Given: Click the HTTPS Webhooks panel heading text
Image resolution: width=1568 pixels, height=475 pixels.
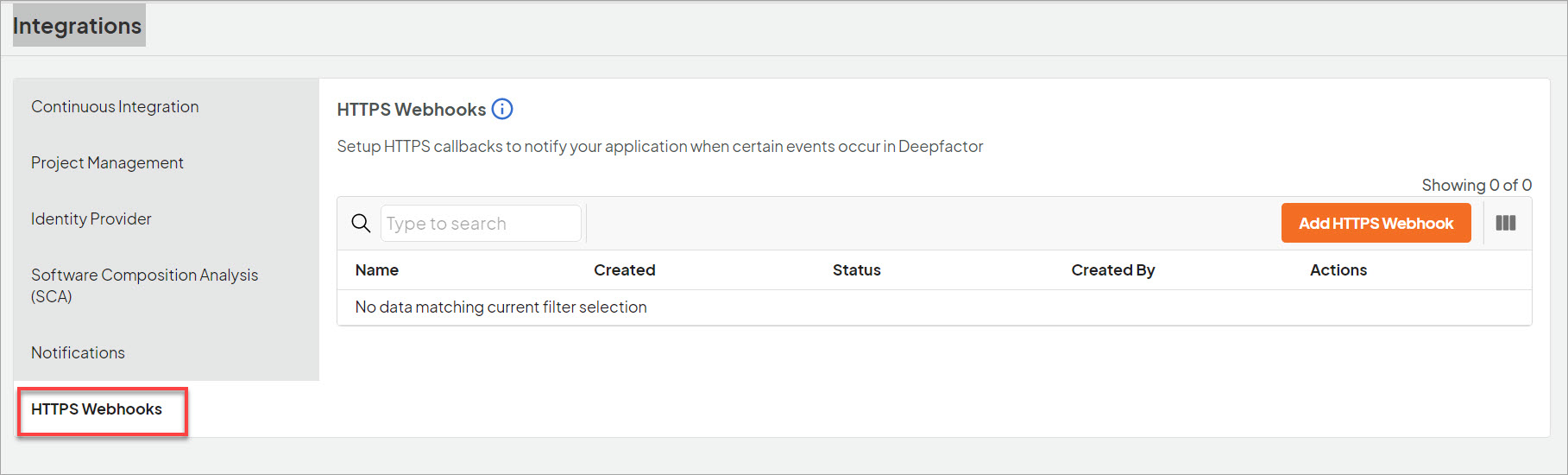Looking at the screenshot, I should pyautogui.click(x=412, y=109).
